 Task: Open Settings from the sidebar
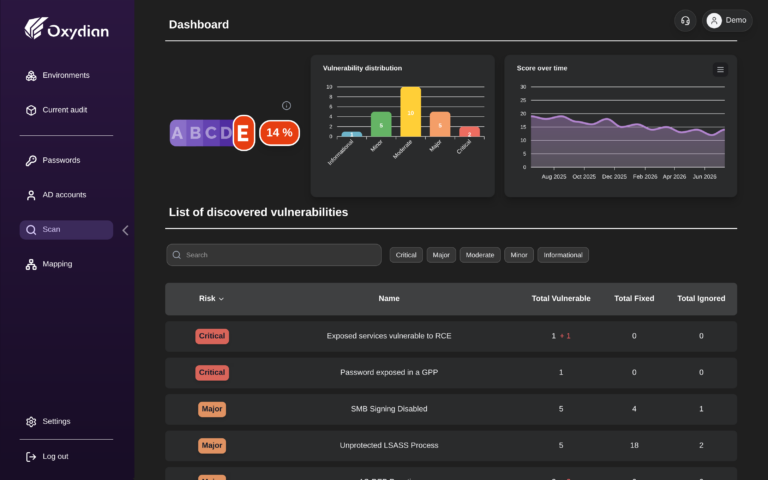click(66, 421)
